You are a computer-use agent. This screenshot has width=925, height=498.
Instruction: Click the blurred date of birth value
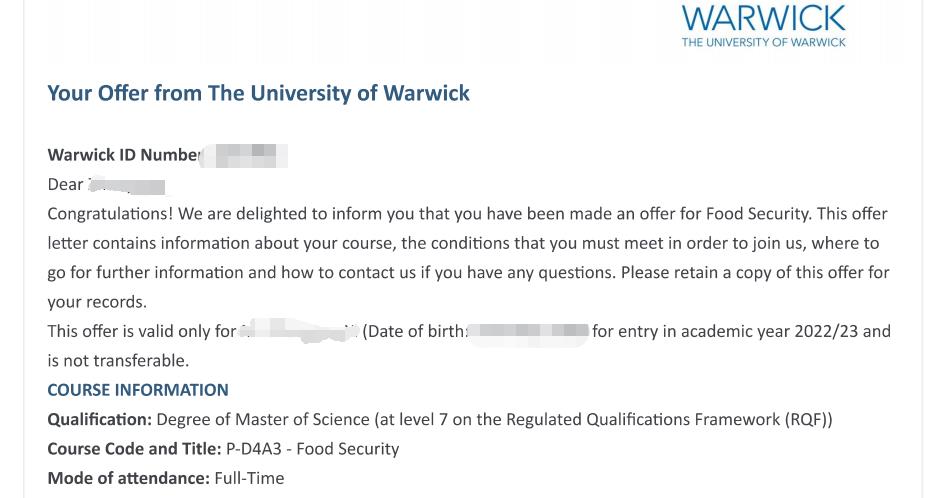pos(529,331)
